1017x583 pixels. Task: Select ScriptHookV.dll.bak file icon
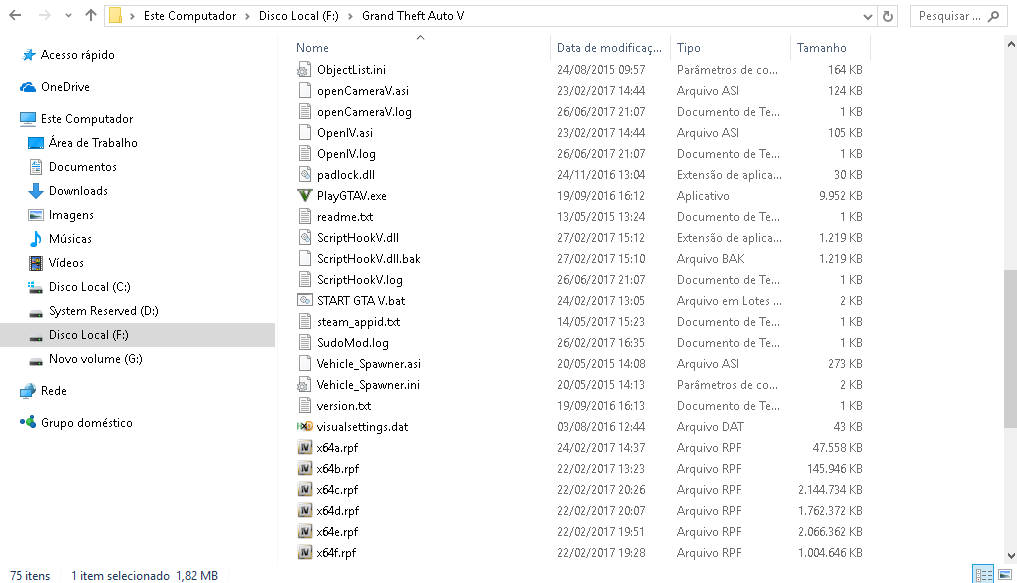click(x=304, y=259)
